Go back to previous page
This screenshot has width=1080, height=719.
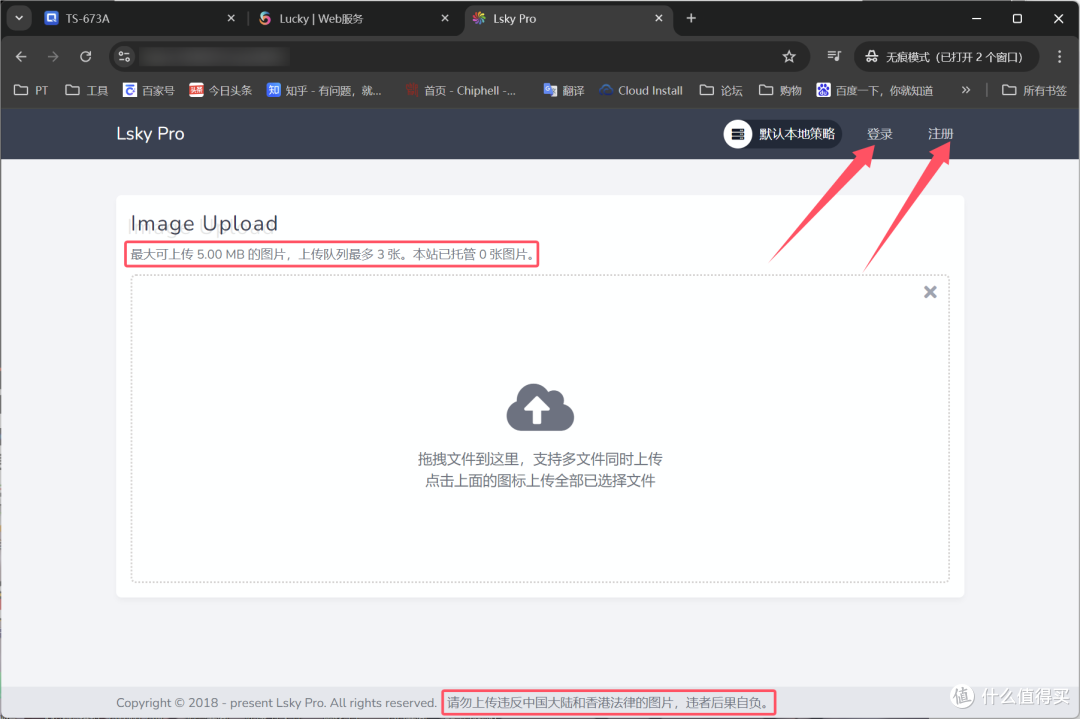(x=21, y=56)
